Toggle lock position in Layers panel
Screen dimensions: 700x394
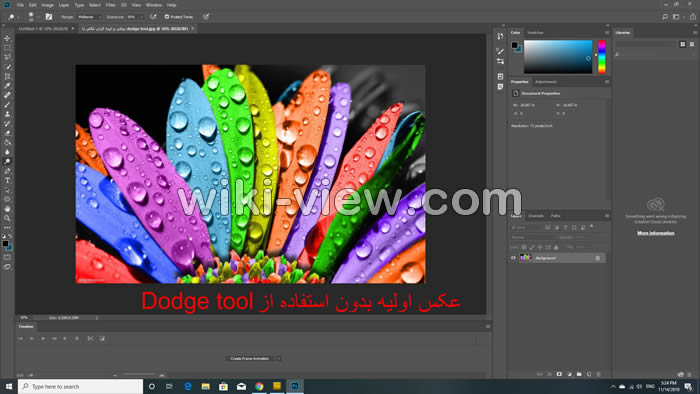click(540, 247)
